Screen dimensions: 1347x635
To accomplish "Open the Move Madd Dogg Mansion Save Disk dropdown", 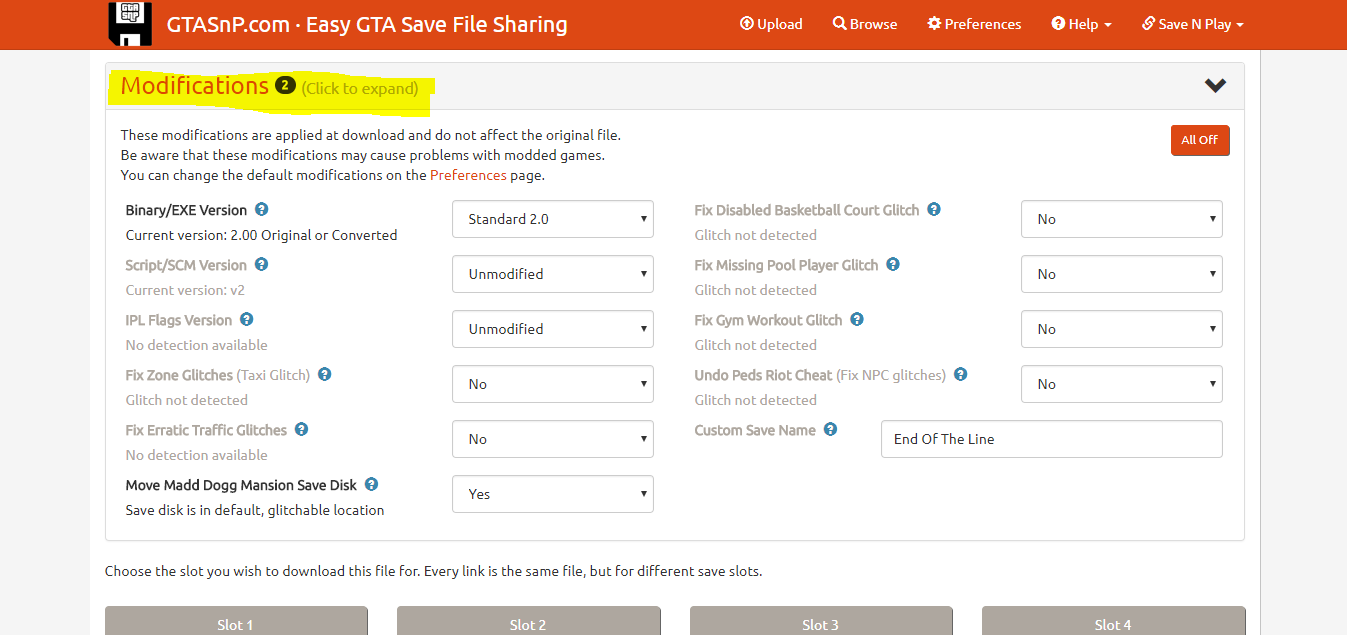I will [553, 494].
